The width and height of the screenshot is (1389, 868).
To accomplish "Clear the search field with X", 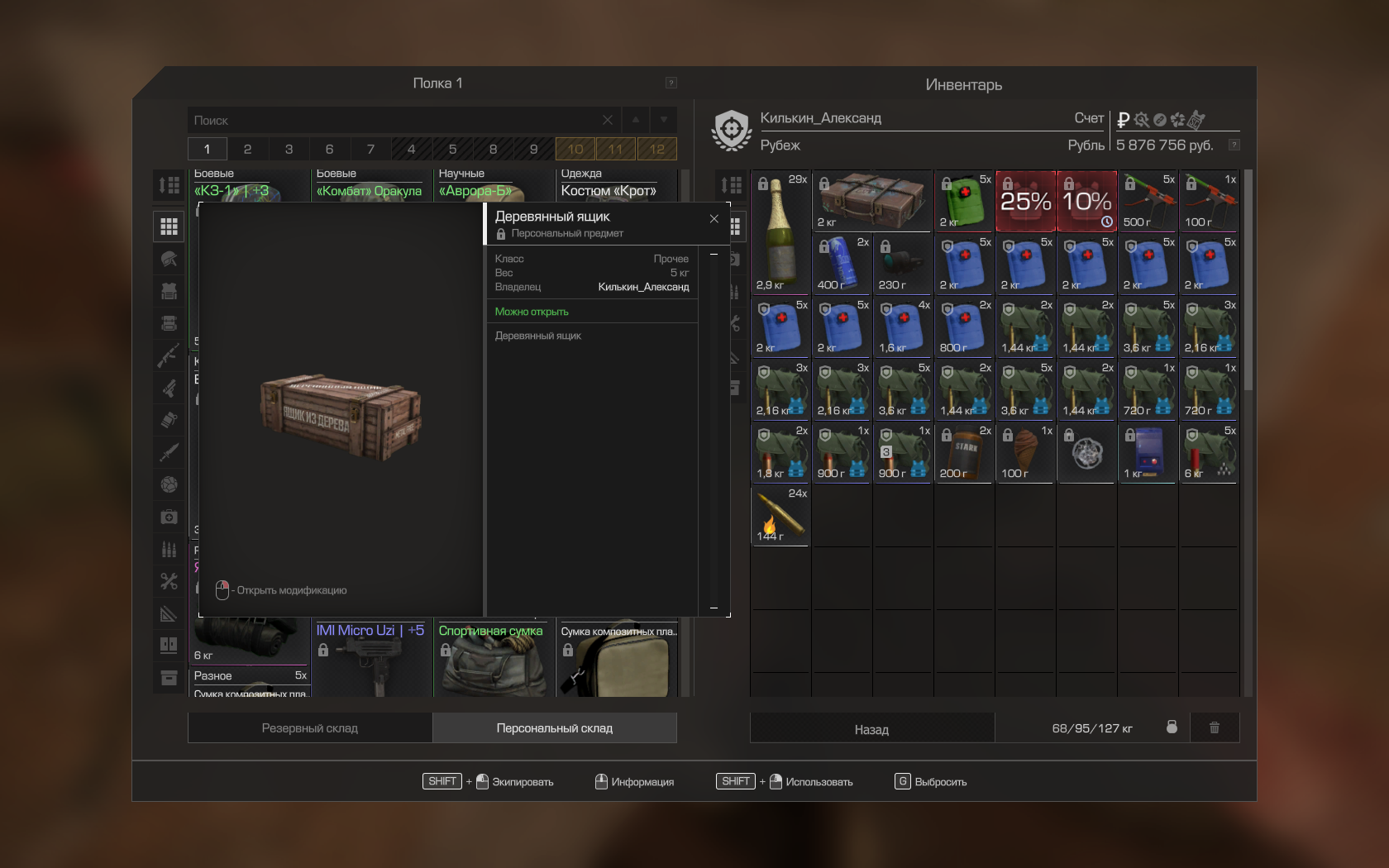I will point(608,120).
